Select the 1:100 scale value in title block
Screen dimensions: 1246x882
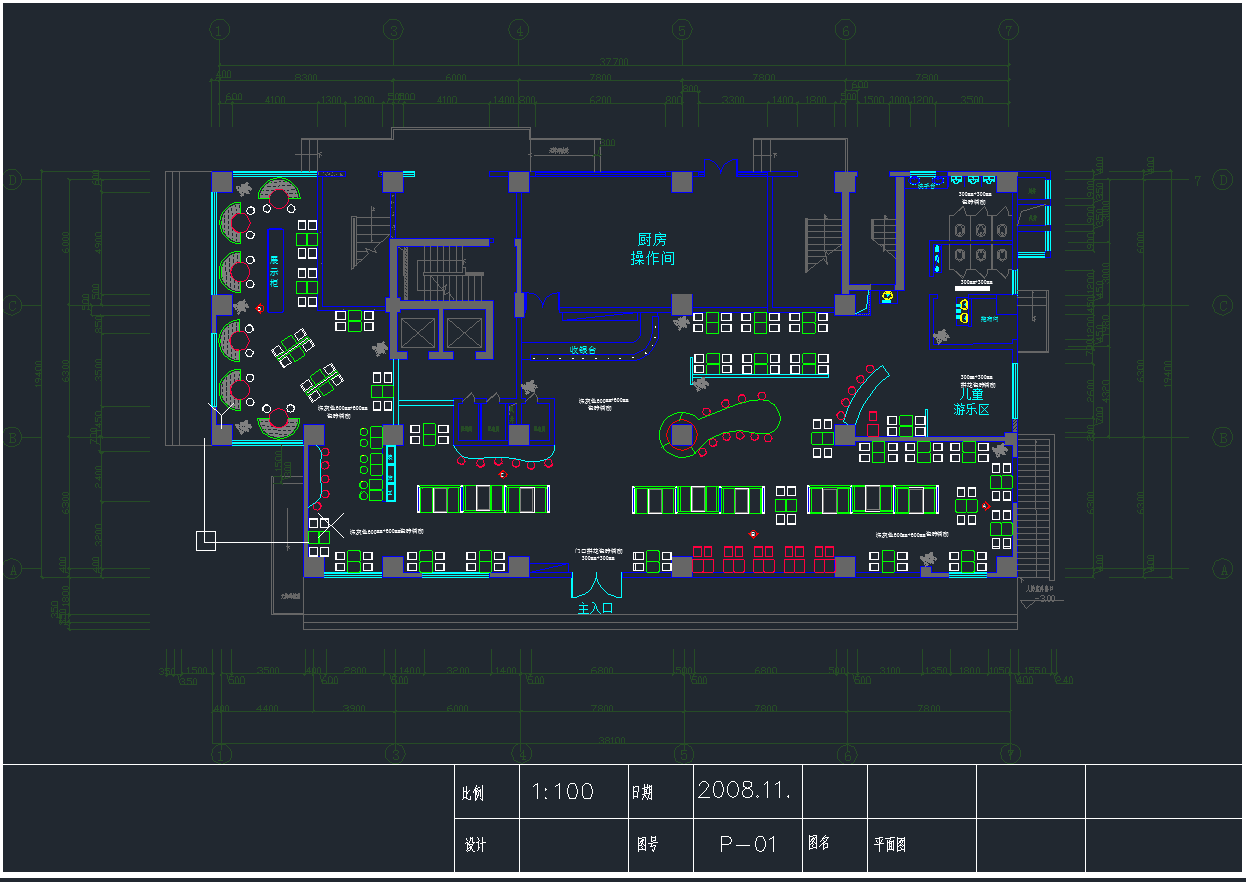tap(562, 792)
